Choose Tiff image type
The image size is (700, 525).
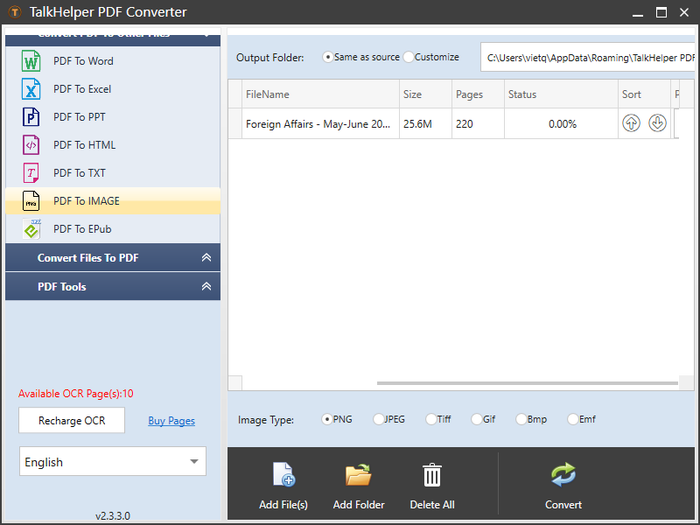438,419
